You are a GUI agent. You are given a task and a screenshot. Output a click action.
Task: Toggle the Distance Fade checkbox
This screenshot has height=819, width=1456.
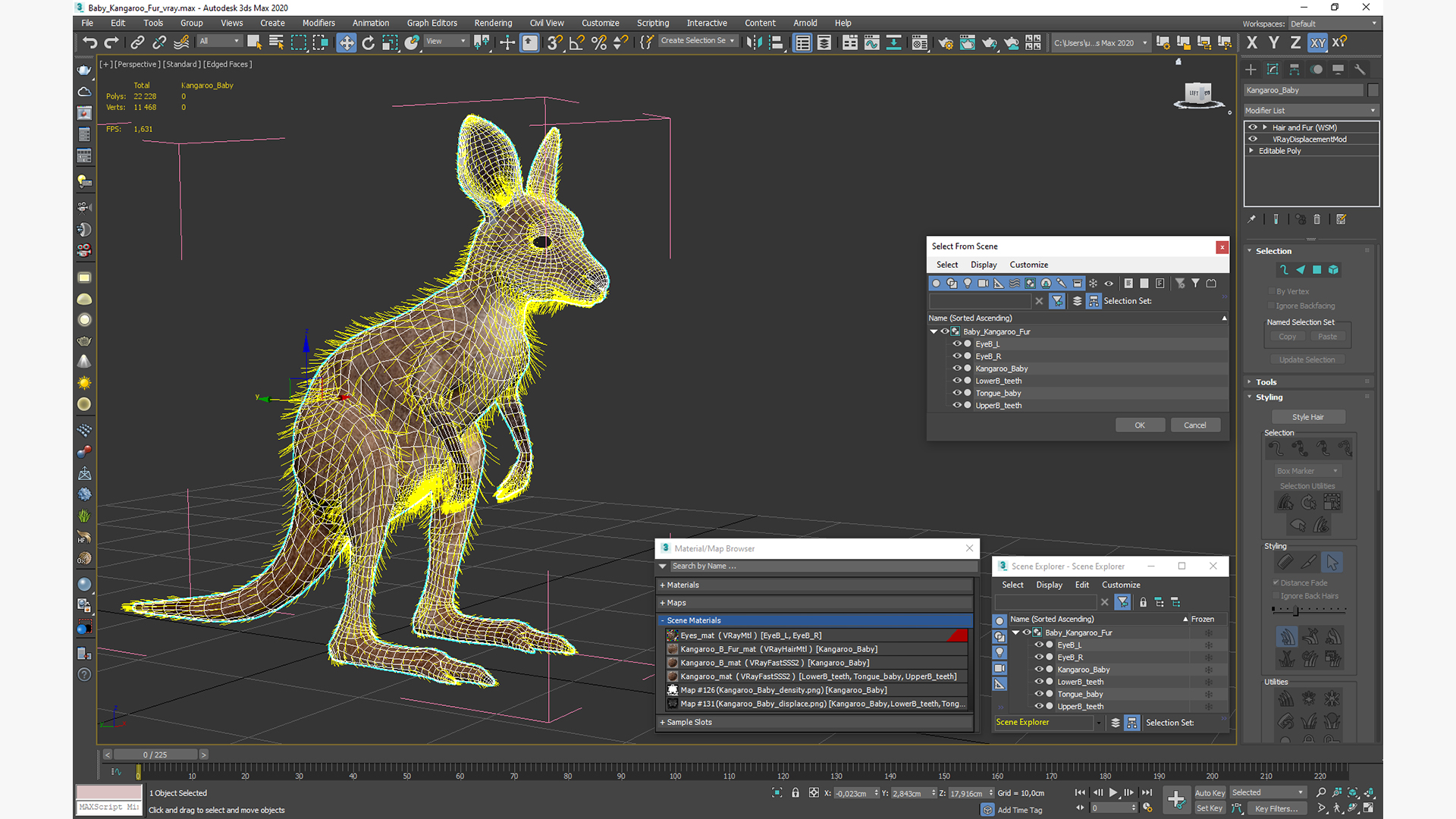(1276, 582)
